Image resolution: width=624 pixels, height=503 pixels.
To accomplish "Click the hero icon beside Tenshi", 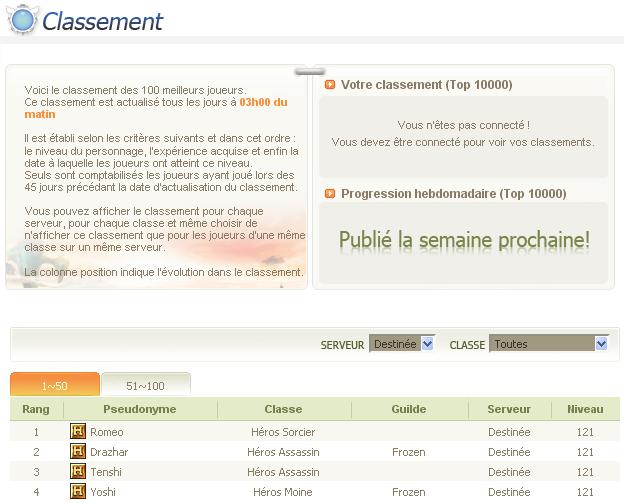I will (78, 471).
